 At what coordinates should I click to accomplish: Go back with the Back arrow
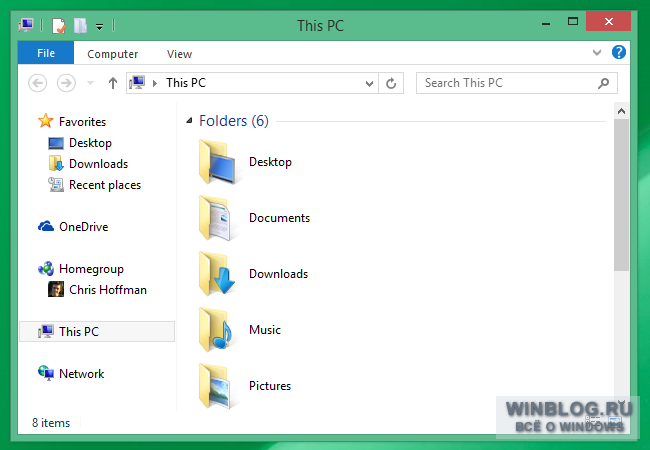(37, 83)
